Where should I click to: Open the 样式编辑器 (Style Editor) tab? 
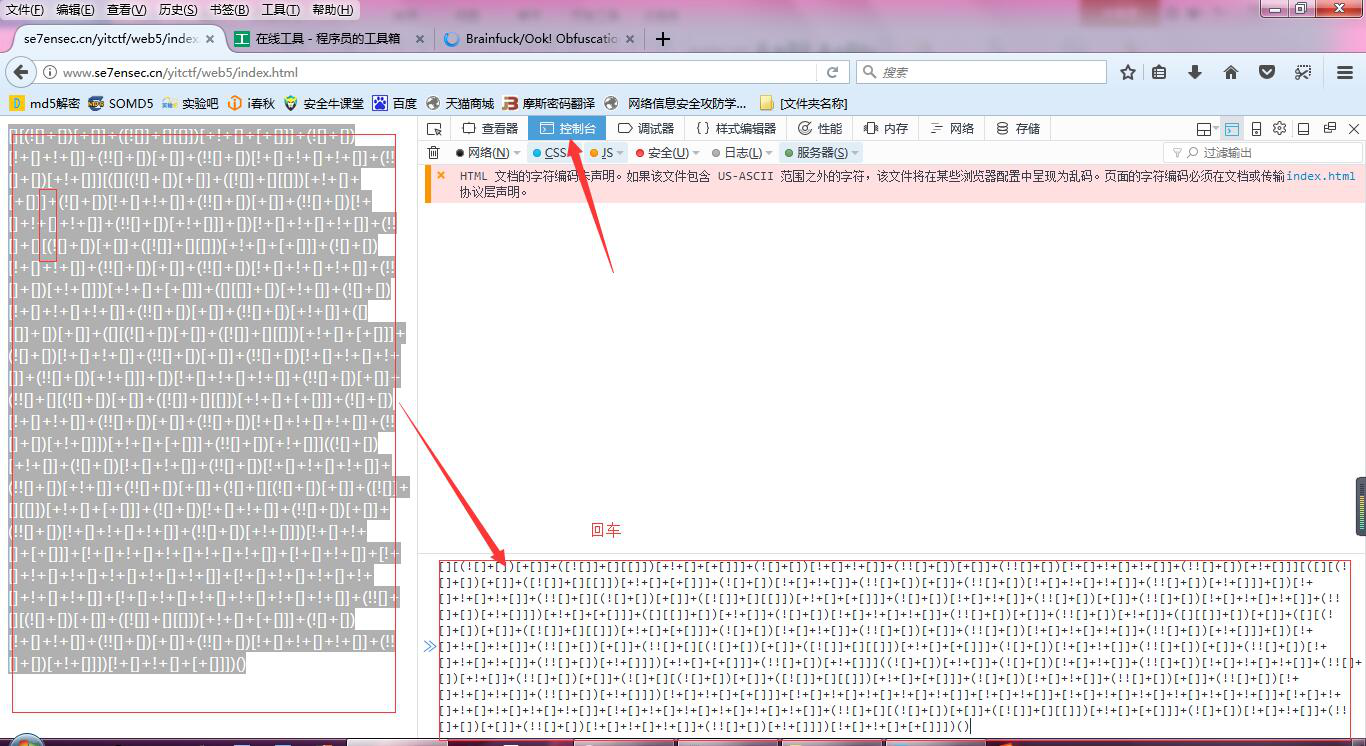click(736, 129)
